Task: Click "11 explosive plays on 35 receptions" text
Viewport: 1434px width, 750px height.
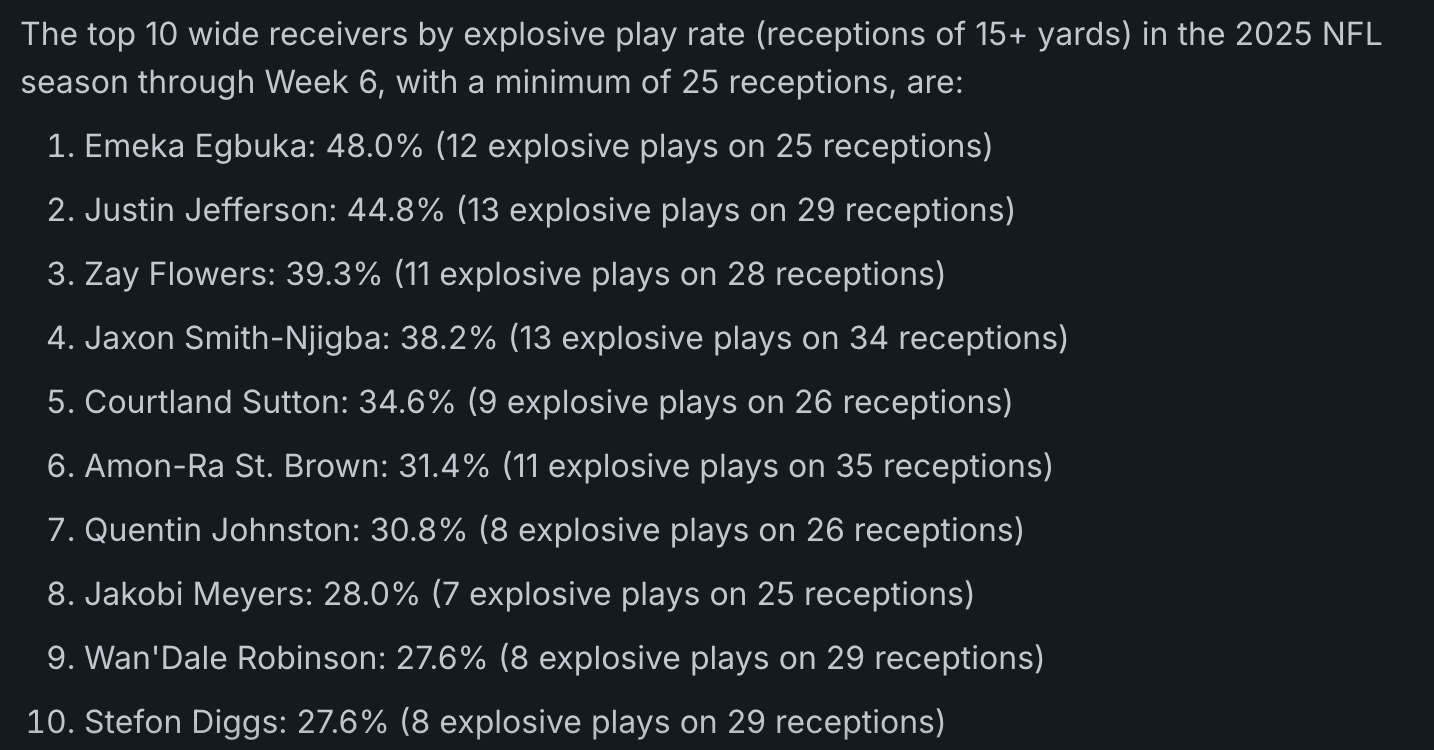Action: 777,466
